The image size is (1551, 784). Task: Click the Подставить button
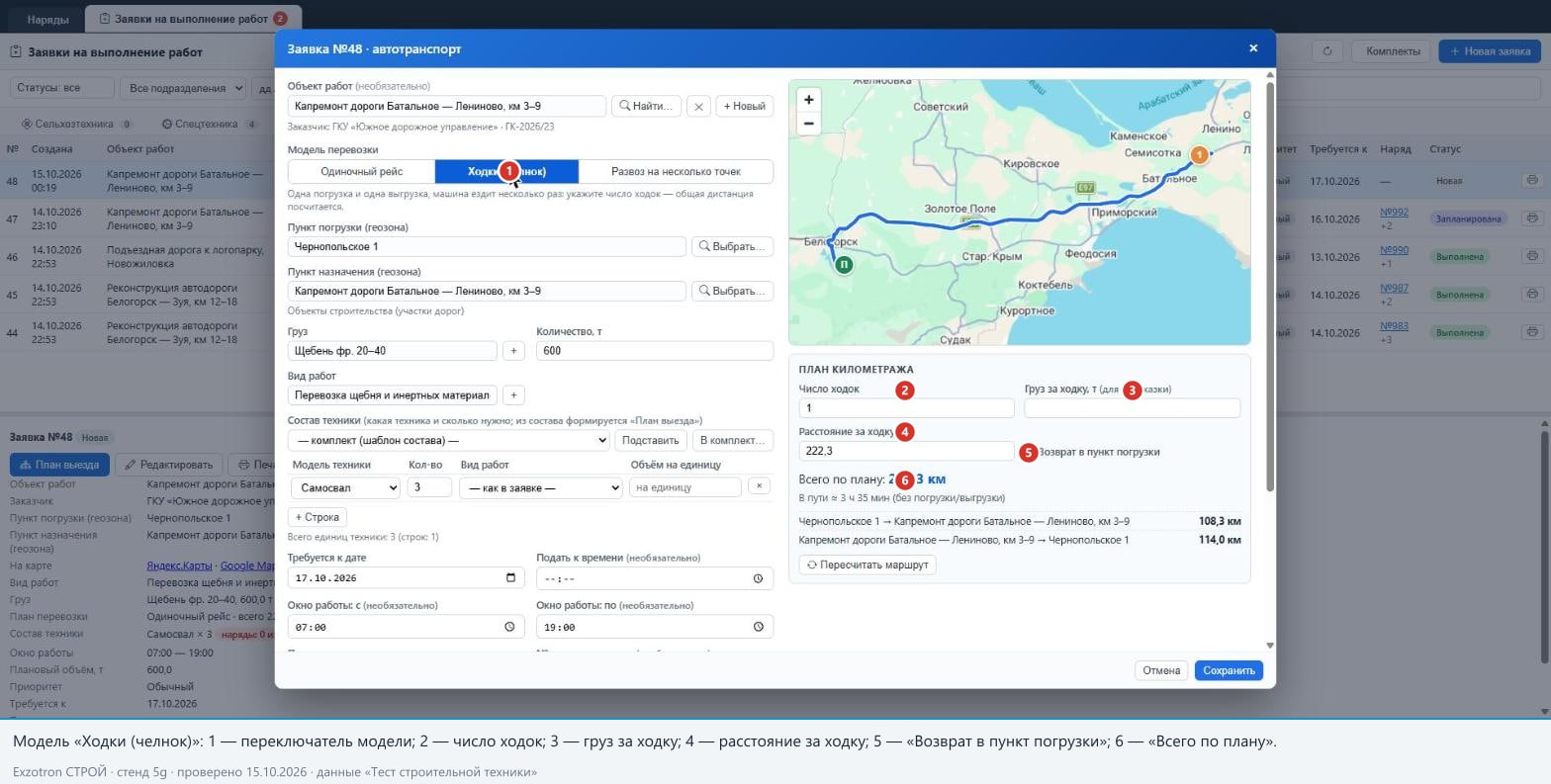click(x=650, y=440)
